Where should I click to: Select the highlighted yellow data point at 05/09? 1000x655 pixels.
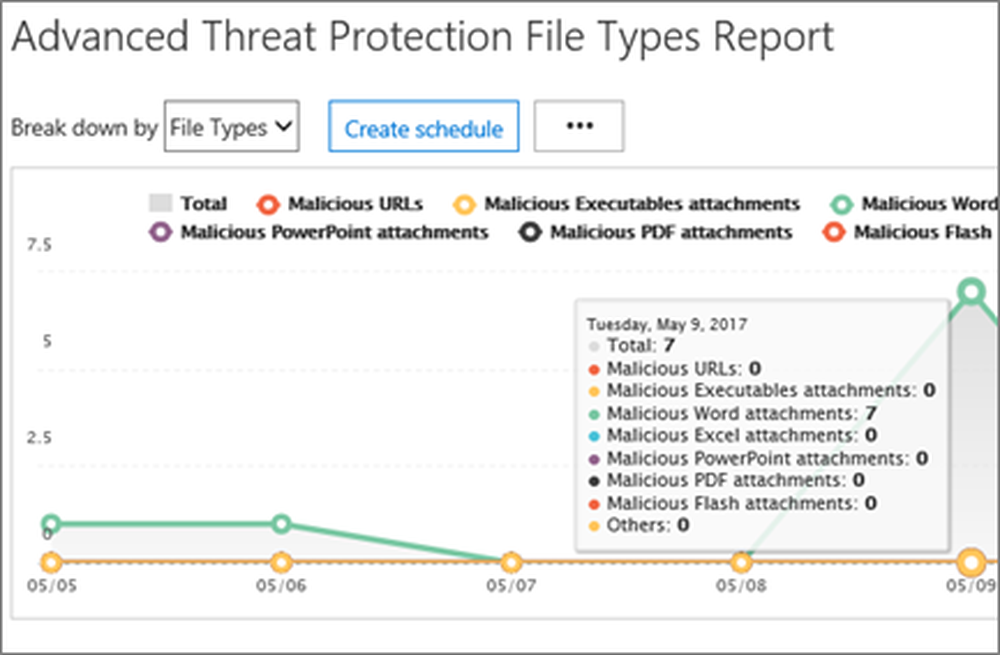pyautogui.click(x=971, y=562)
